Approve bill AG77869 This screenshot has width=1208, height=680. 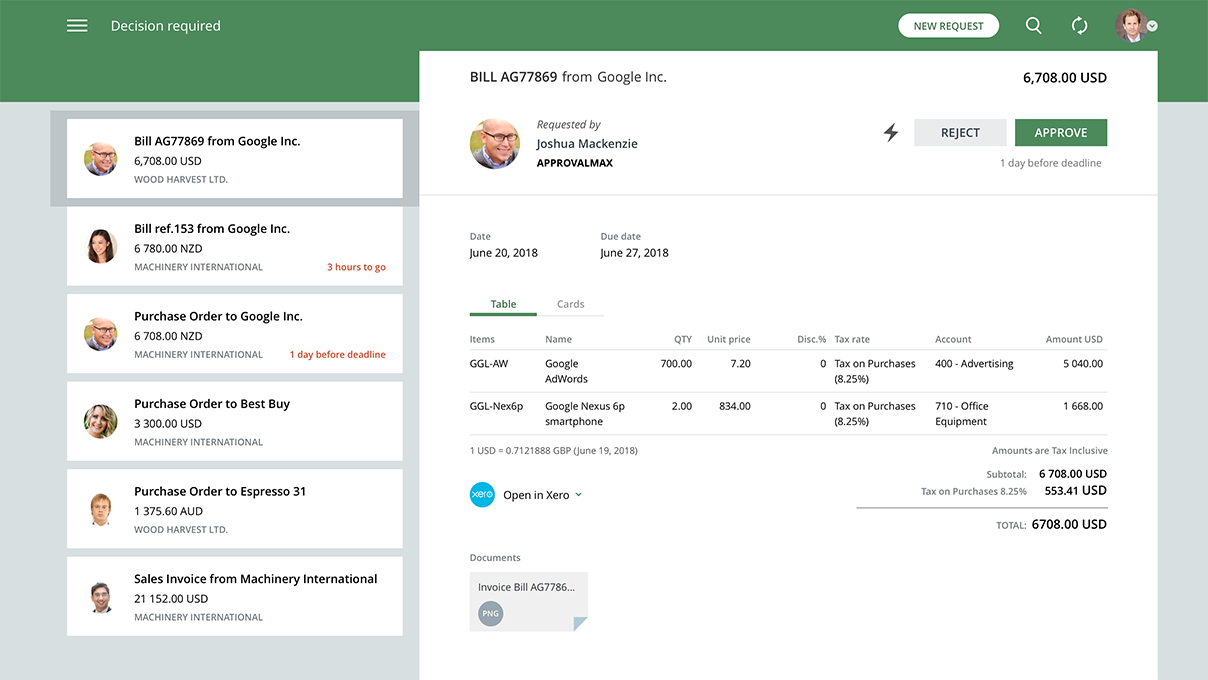[x=1061, y=132]
